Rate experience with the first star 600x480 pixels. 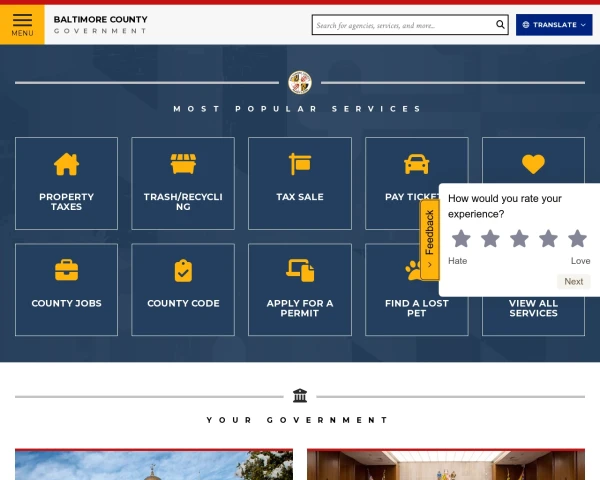[461, 238]
